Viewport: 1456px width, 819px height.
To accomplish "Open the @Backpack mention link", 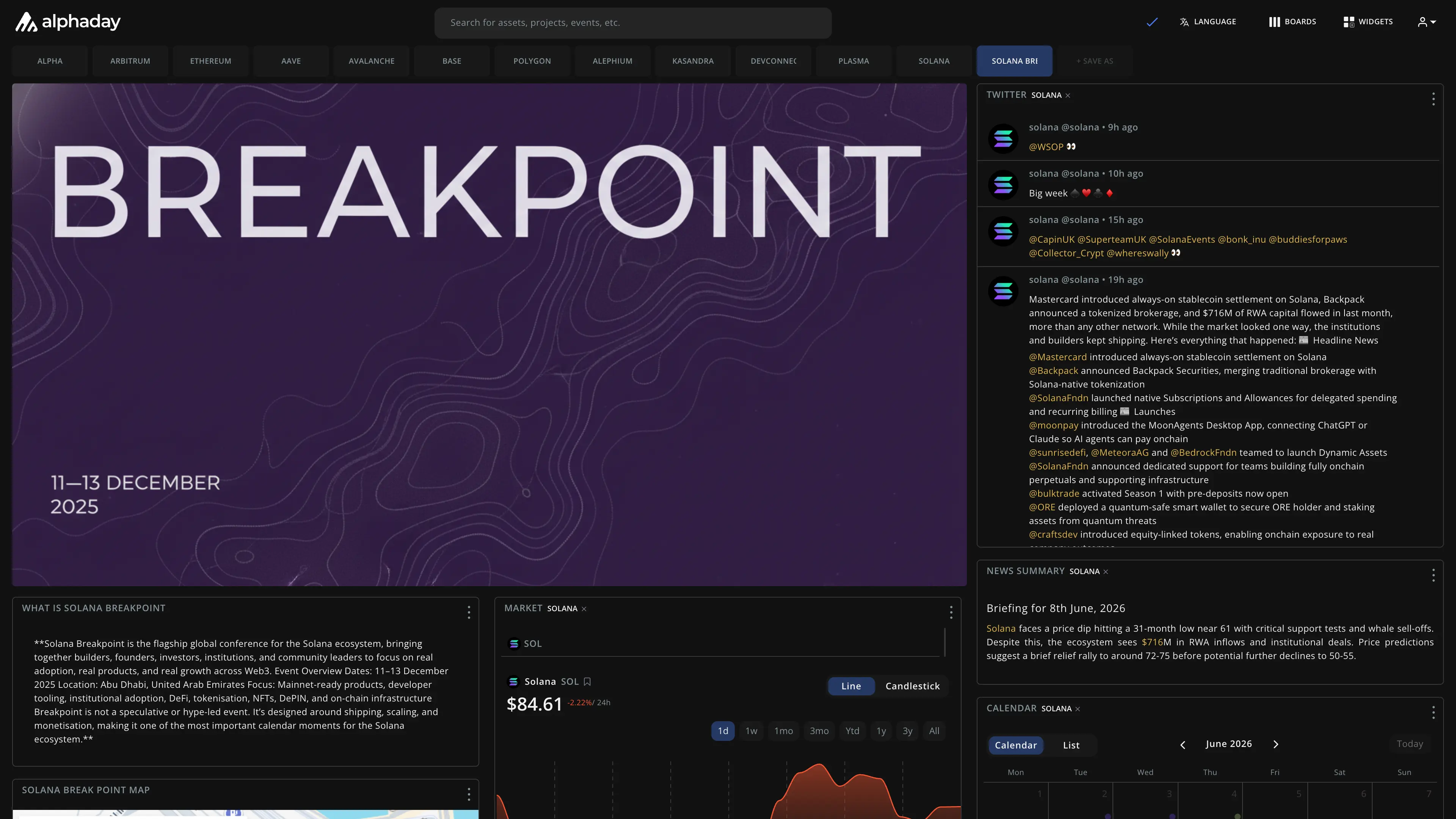I will click(1054, 371).
